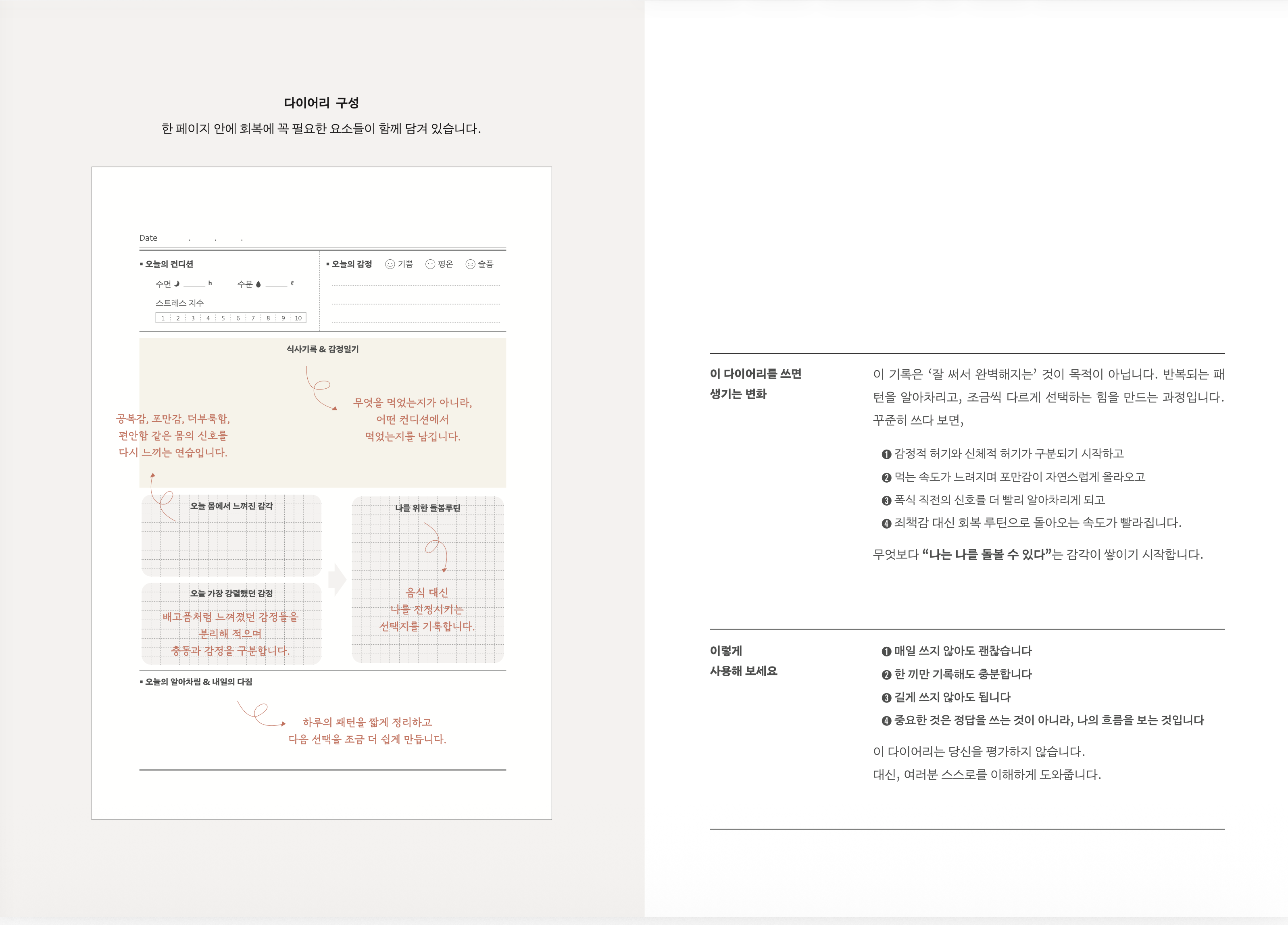Click red note 배고픔처럼 느껴졌던 감정들을
1288x925 pixels.
[x=231, y=634]
